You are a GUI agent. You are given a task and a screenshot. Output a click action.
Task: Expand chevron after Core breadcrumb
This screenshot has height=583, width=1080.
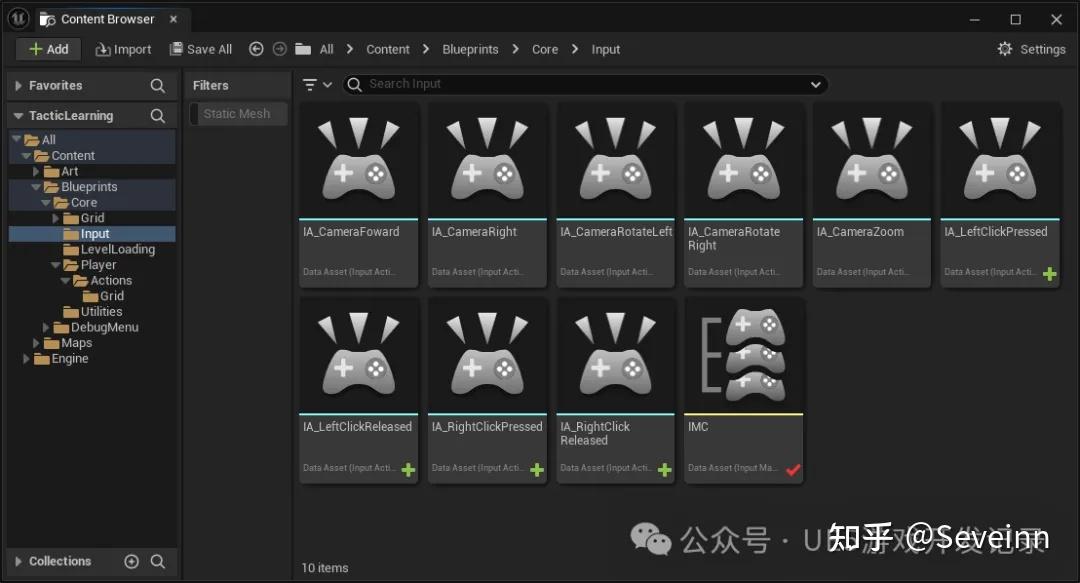coord(574,49)
